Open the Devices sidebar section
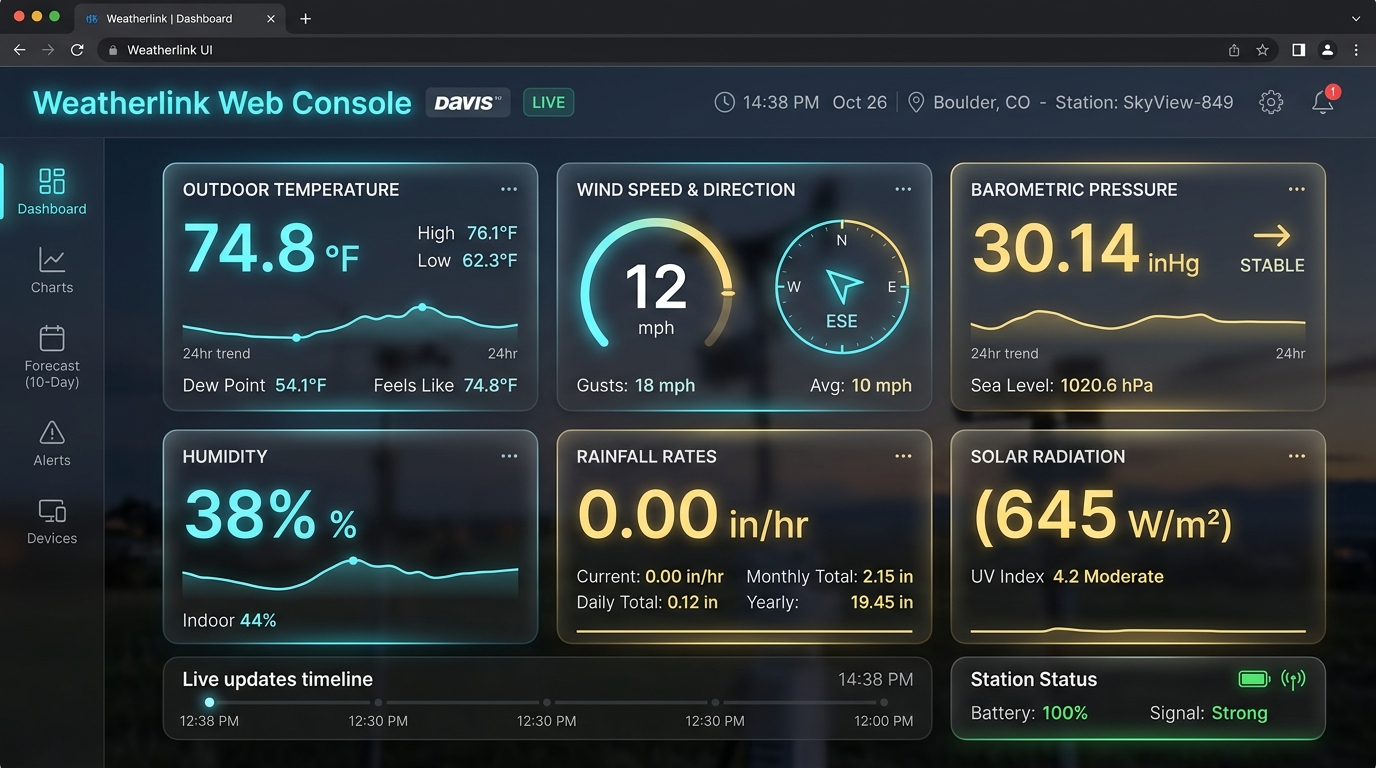 52,522
